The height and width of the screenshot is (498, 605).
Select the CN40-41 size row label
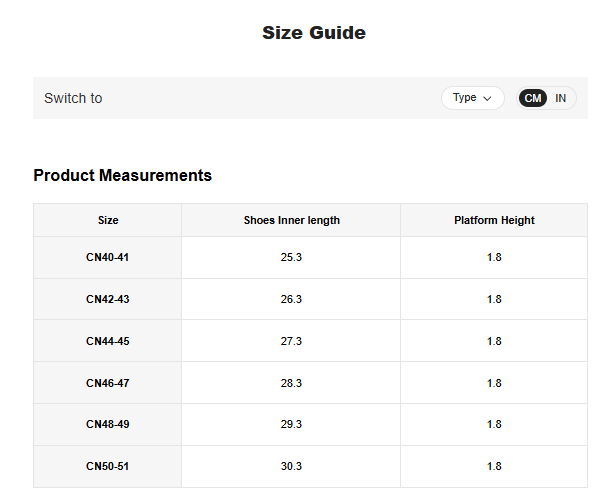click(108, 258)
